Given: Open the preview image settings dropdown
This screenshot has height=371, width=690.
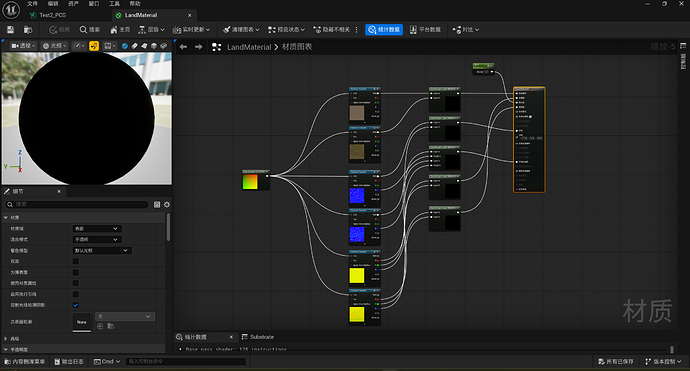Looking at the screenshot, I should (110, 46).
